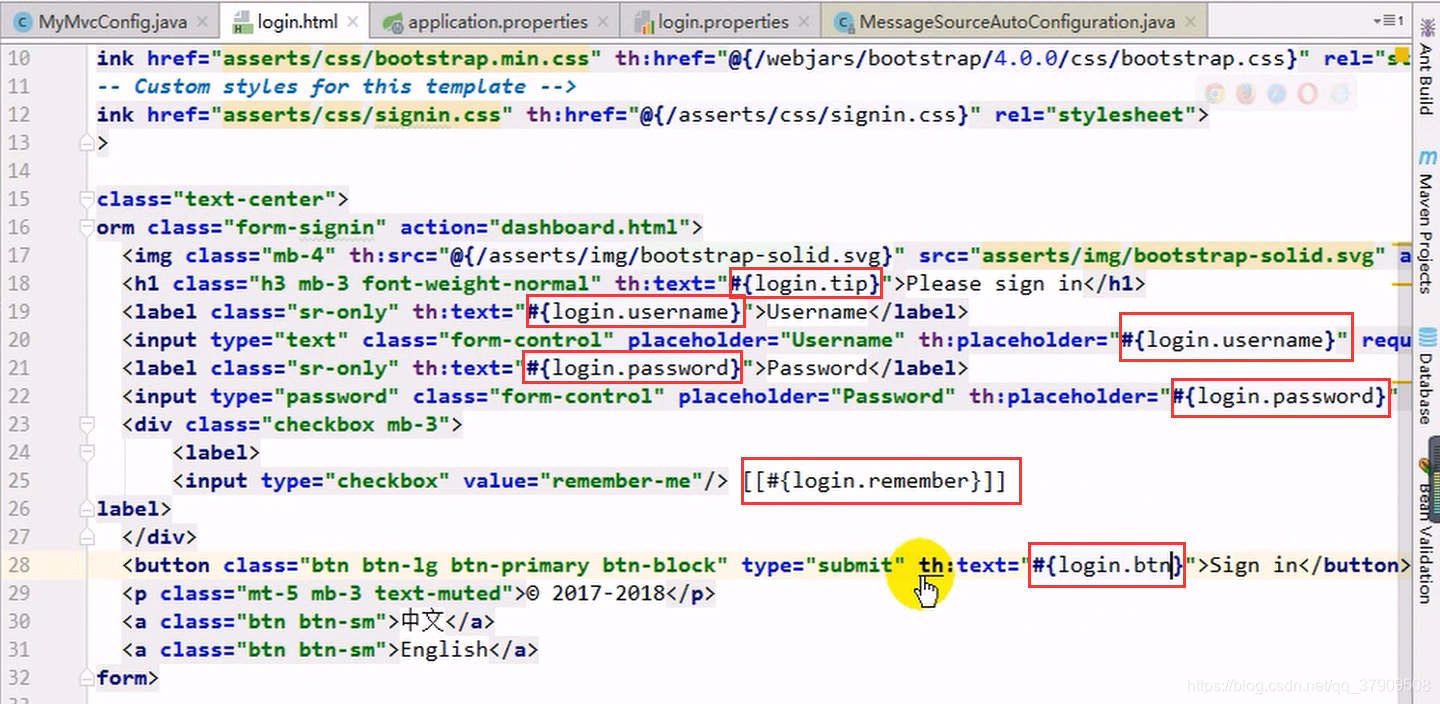Click #{login.username} on line 19
This screenshot has width=1440, height=704.
636,312
